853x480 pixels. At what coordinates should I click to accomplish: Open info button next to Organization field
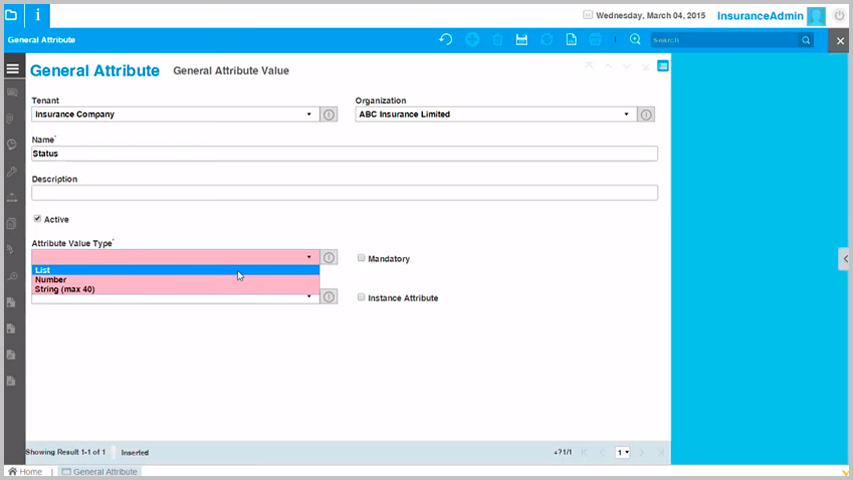tap(646, 115)
